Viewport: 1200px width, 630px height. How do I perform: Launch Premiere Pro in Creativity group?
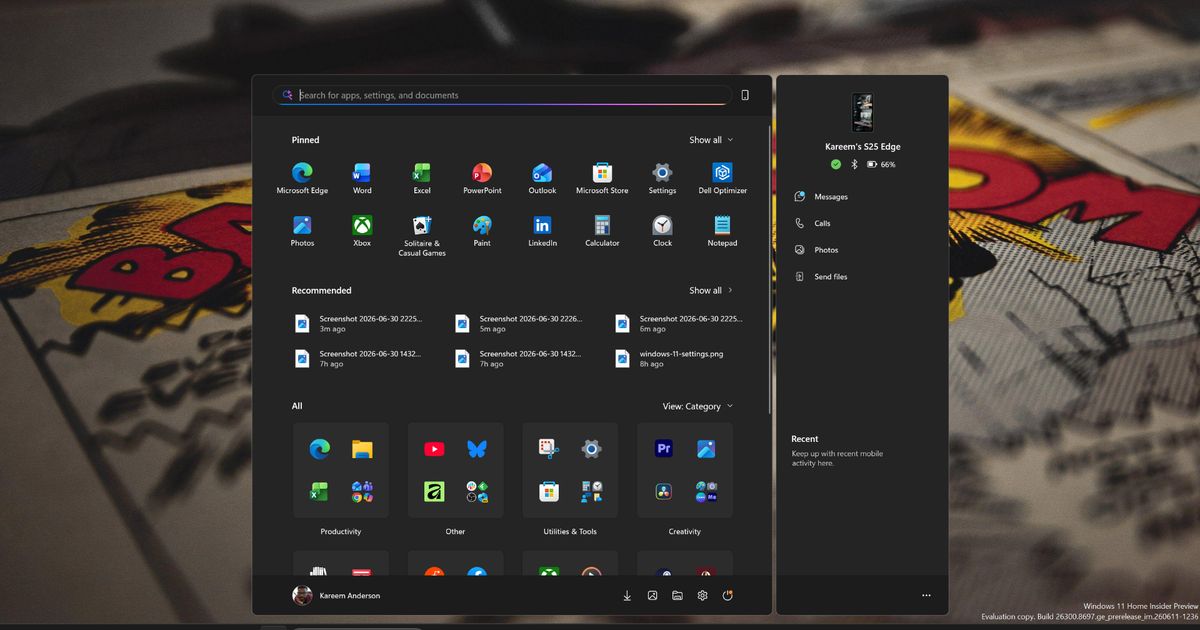pos(664,449)
